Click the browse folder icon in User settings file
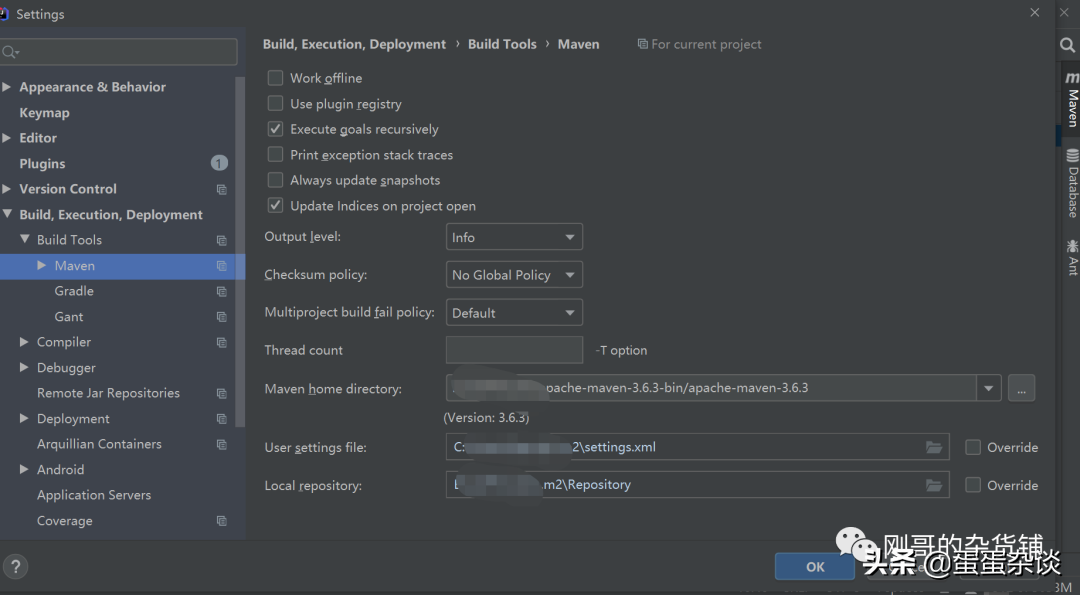The height and width of the screenshot is (595, 1080). pos(933,448)
